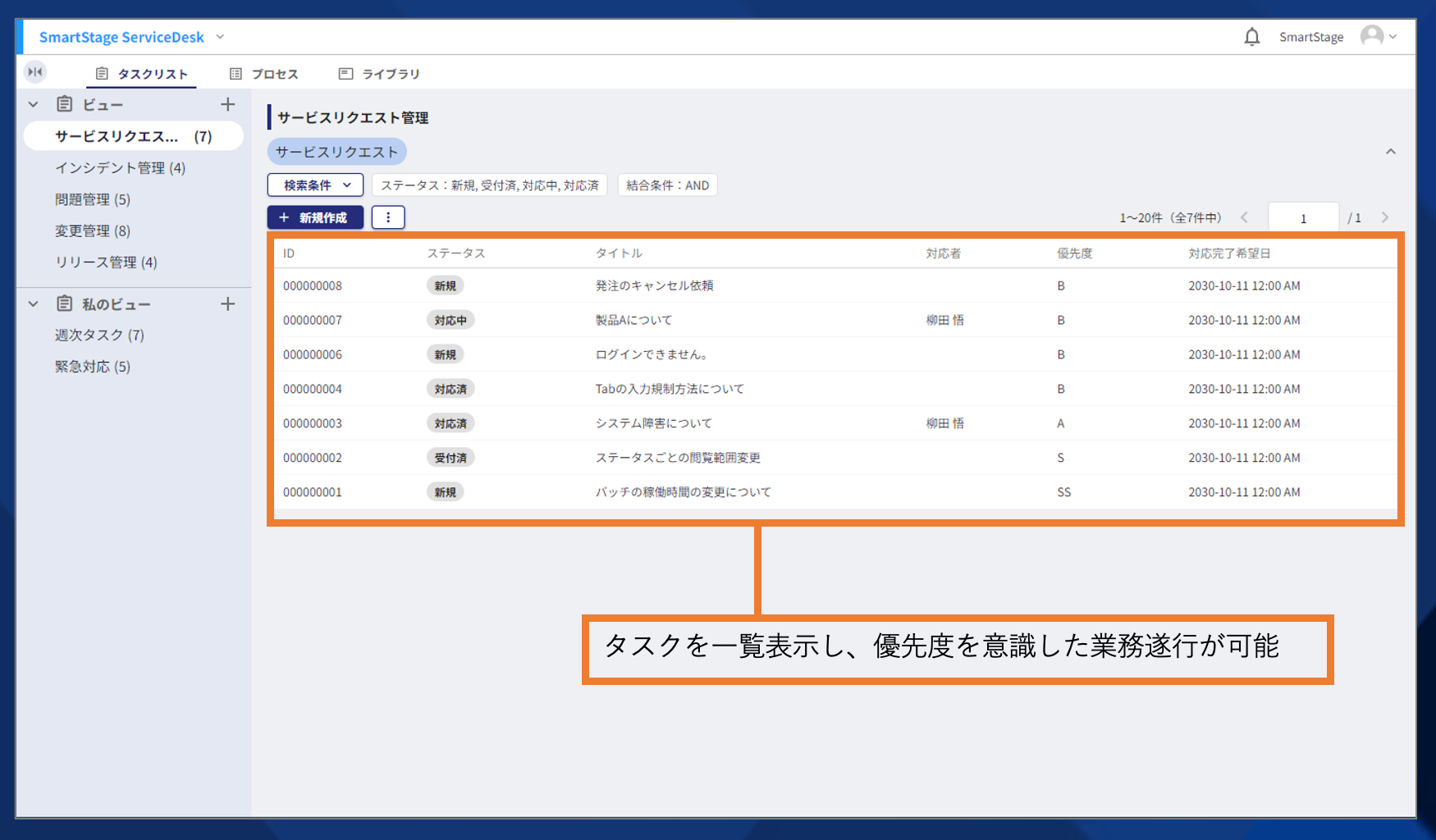Screen dimensions: 1436x840
Task: Select サービスリクエス... (7) view
Action: pyautogui.click(x=134, y=136)
